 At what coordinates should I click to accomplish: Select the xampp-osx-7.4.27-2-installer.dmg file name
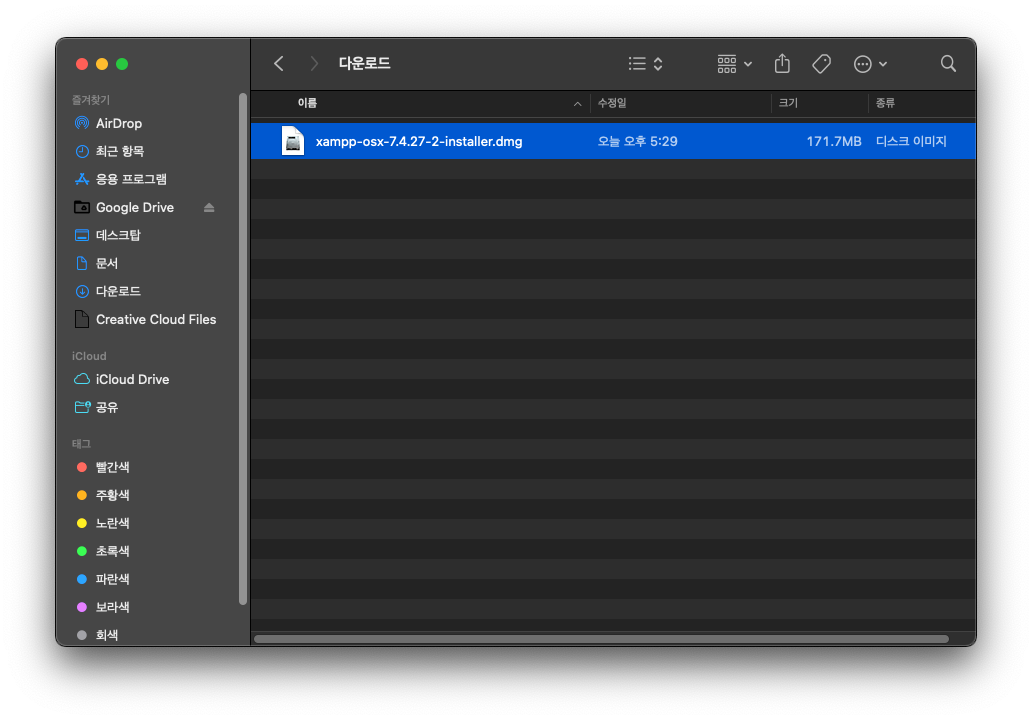point(419,141)
